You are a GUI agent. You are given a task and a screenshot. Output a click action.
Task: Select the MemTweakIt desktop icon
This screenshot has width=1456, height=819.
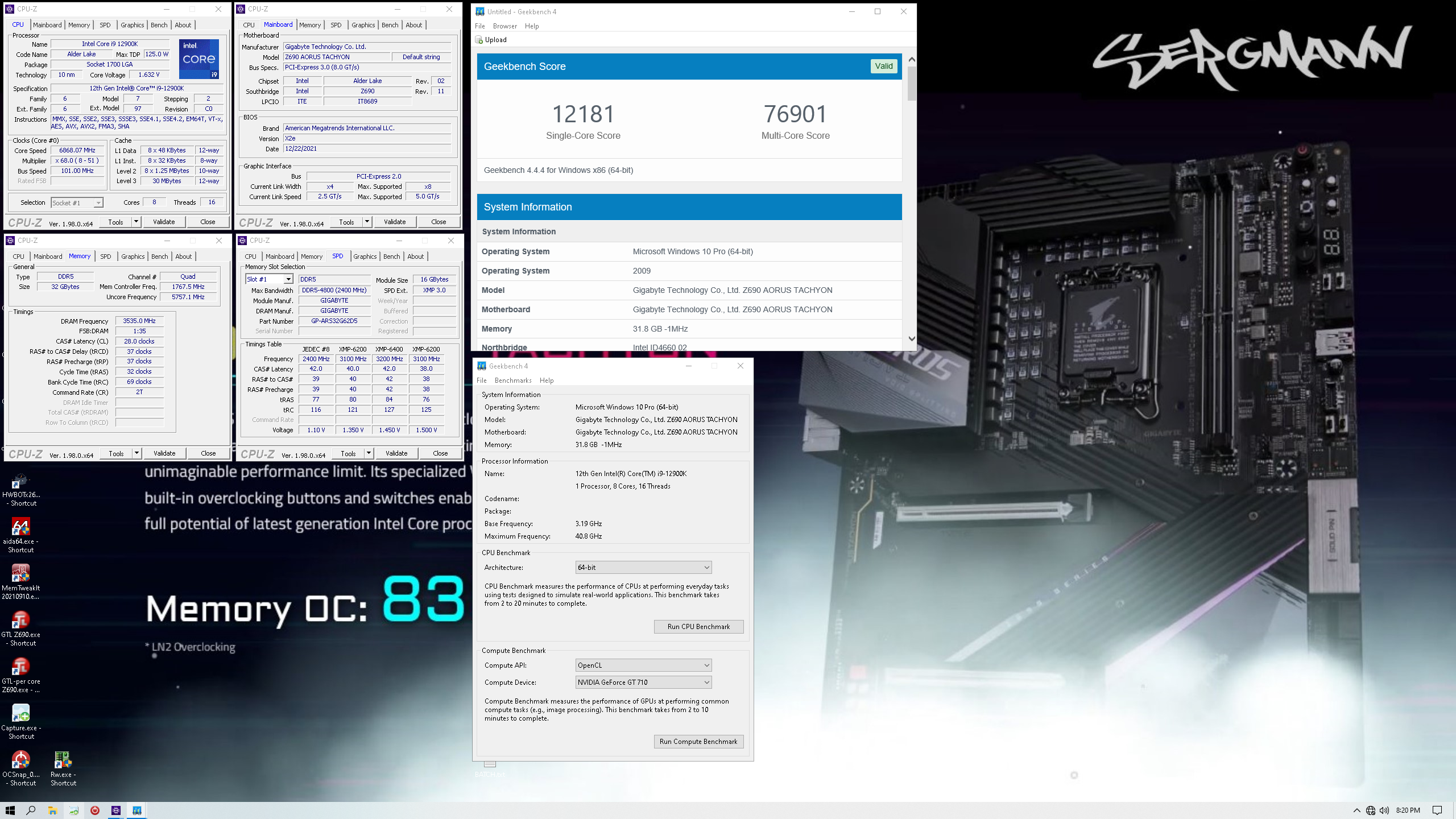click(20, 582)
